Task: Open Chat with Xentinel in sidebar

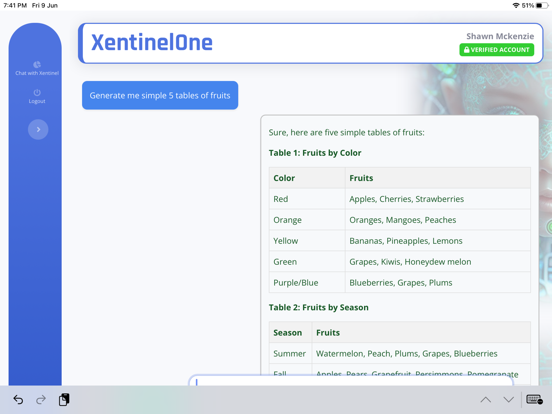Action: click(x=37, y=68)
